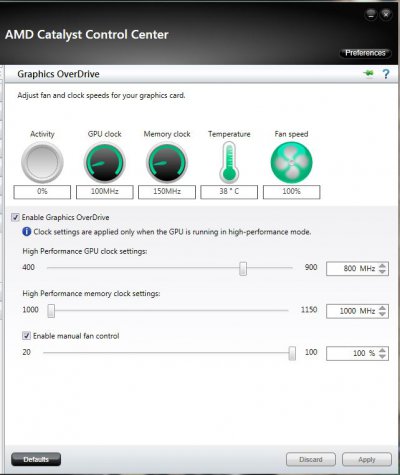Image resolution: width=400 pixels, height=475 pixels.
Task: Minimize the Catalyst Control Center window
Action: (x=371, y=15)
